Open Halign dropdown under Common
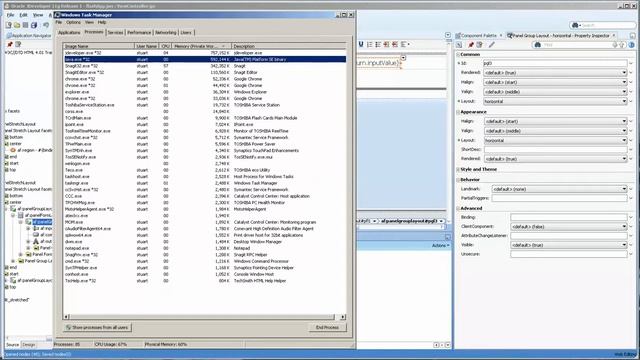 pyautogui.click(x=555, y=82)
